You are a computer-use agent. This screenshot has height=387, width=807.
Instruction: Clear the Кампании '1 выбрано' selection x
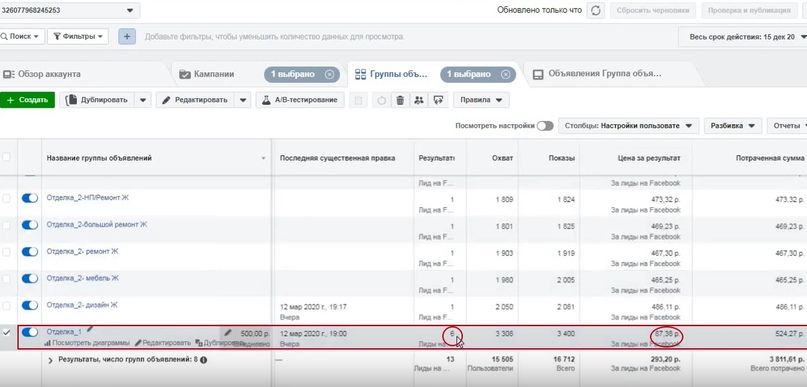click(329, 75)
